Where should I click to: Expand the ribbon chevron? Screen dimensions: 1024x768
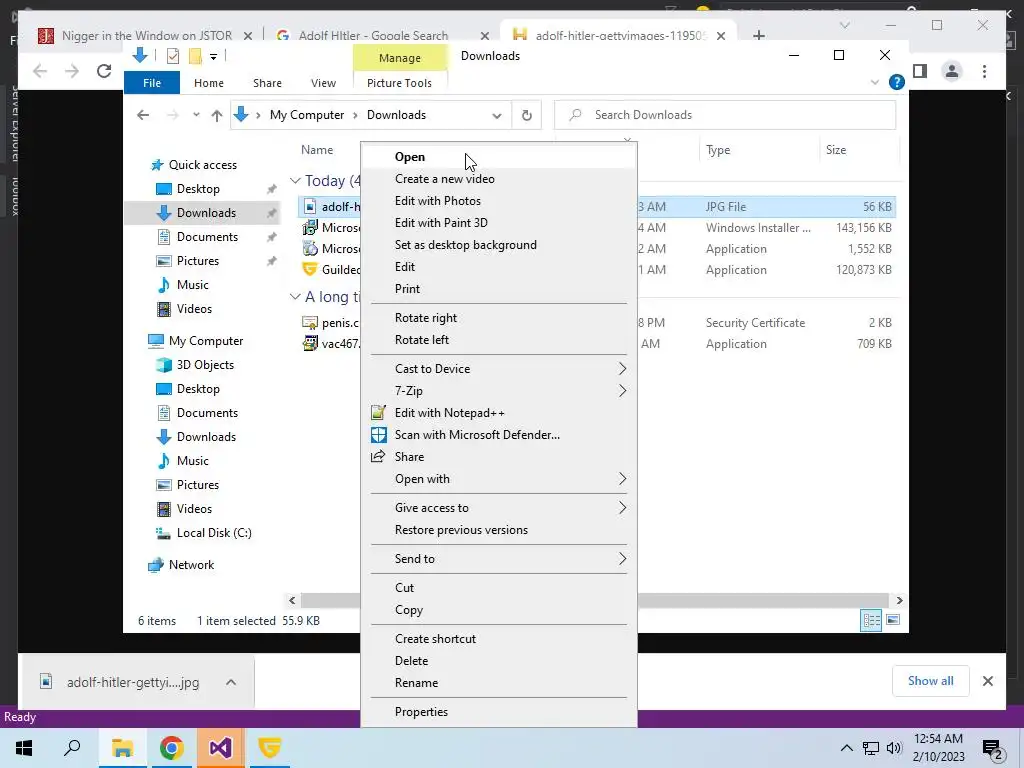coord(875,82)
